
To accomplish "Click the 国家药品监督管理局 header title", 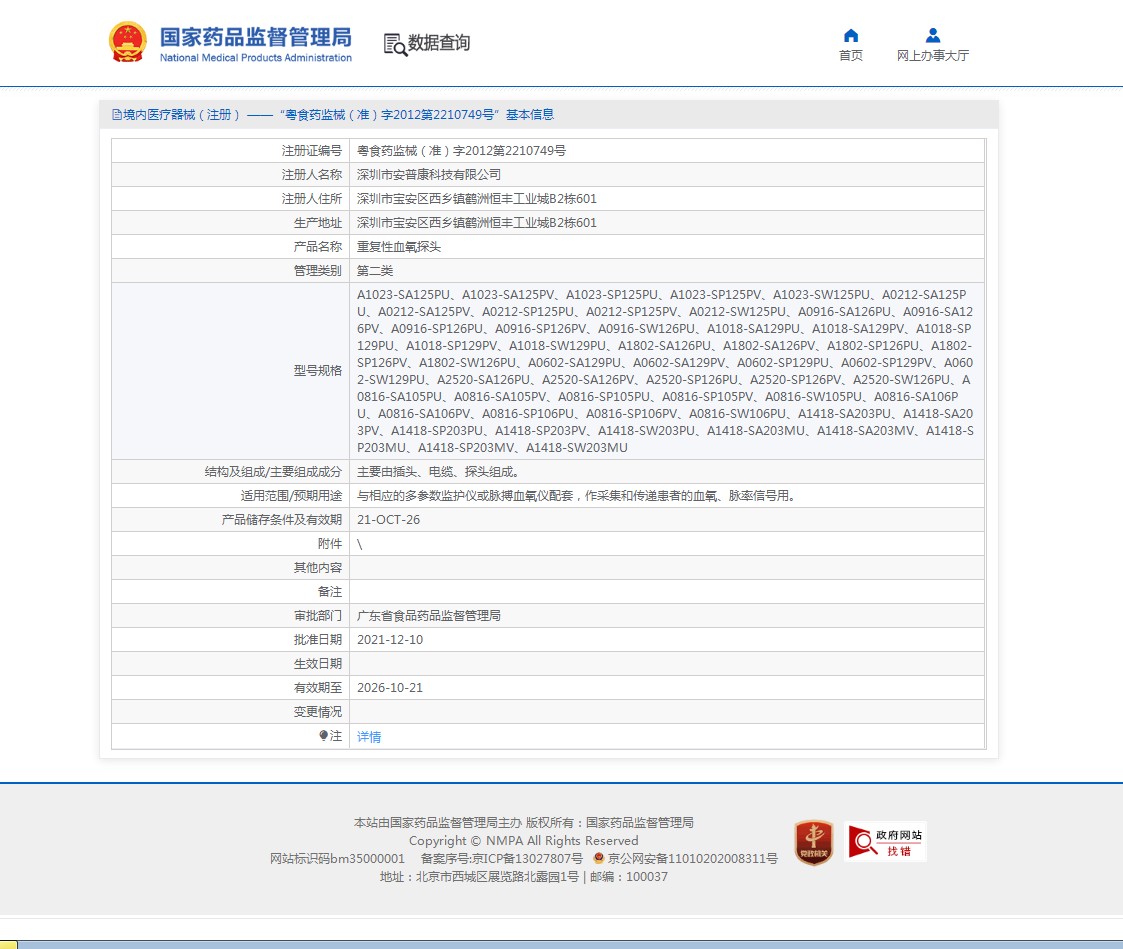I will 256,37.
